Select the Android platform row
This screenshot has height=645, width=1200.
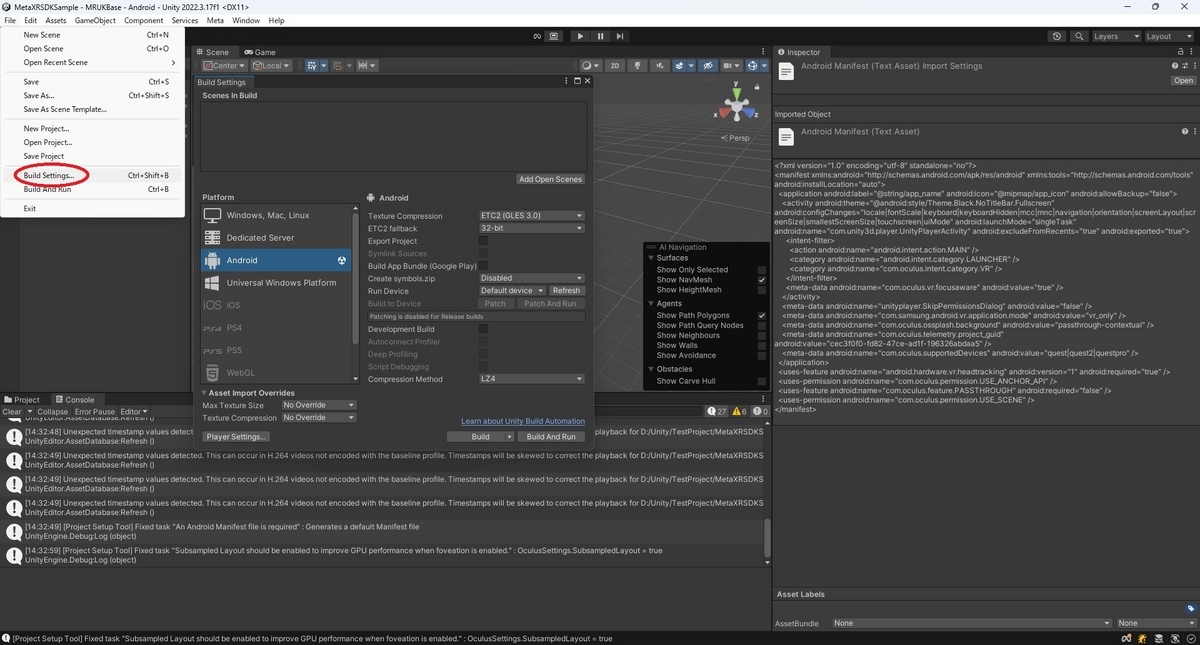[277, 260]
